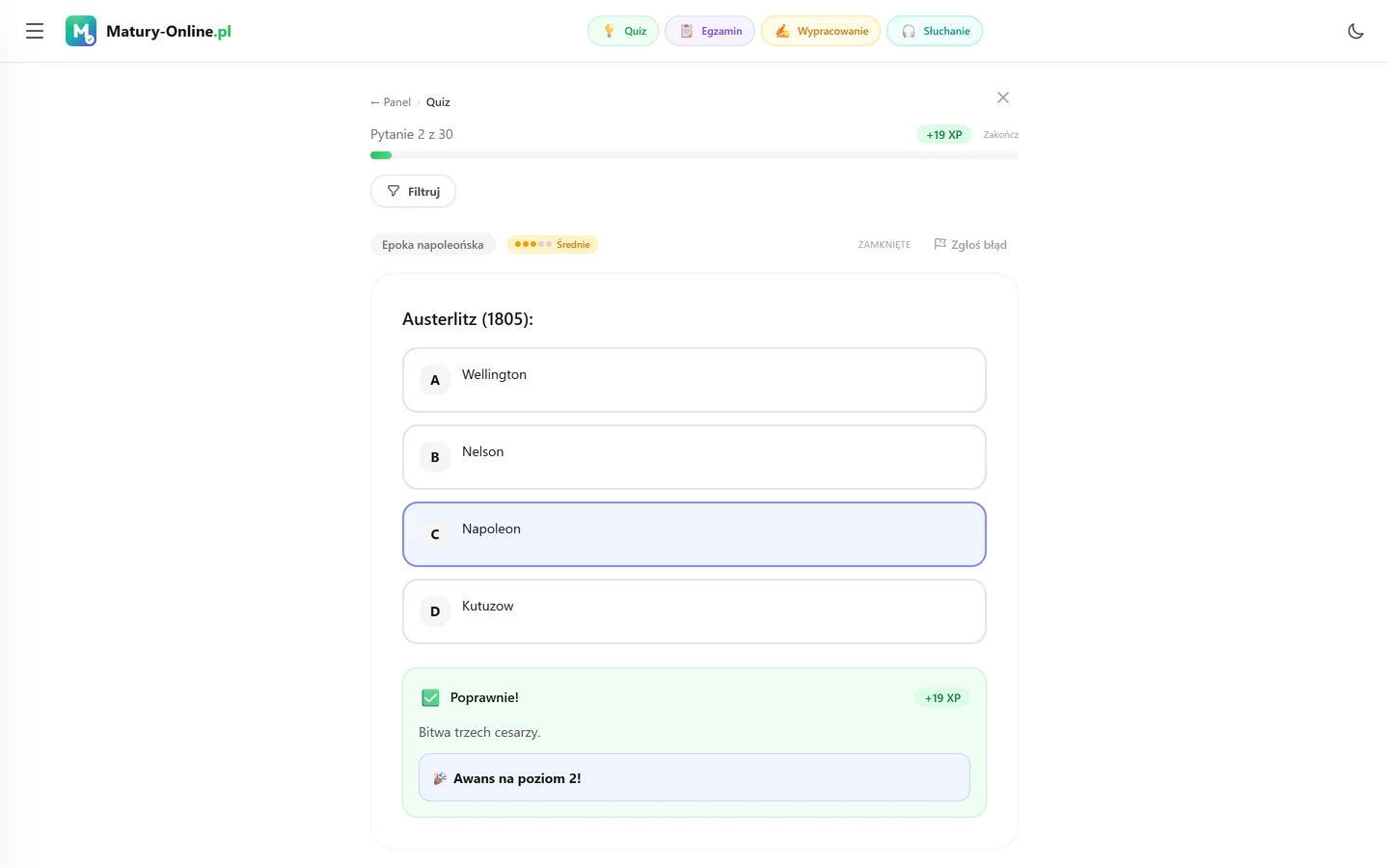The height and width of the screenshot is (868, 1389).
Task: Open the Filtruj filter button
Action: point(413,191)
